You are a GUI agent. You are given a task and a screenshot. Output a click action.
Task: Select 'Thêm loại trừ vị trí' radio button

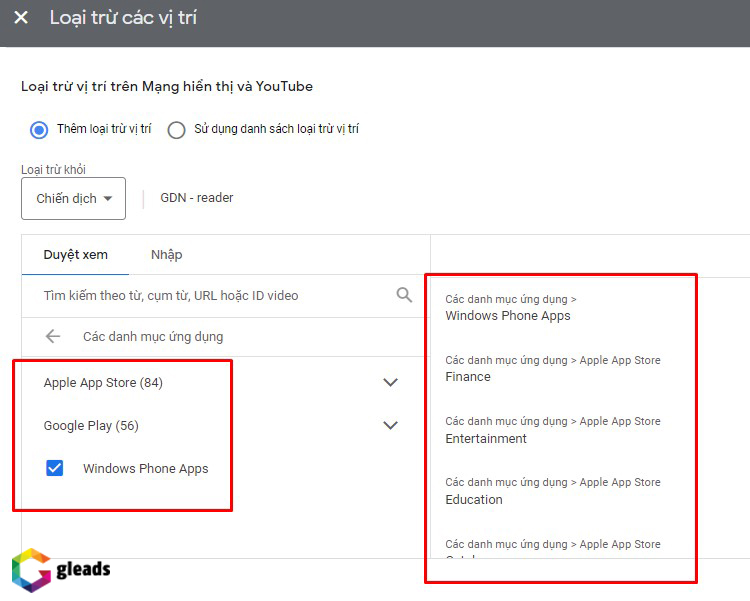point(39,129)
